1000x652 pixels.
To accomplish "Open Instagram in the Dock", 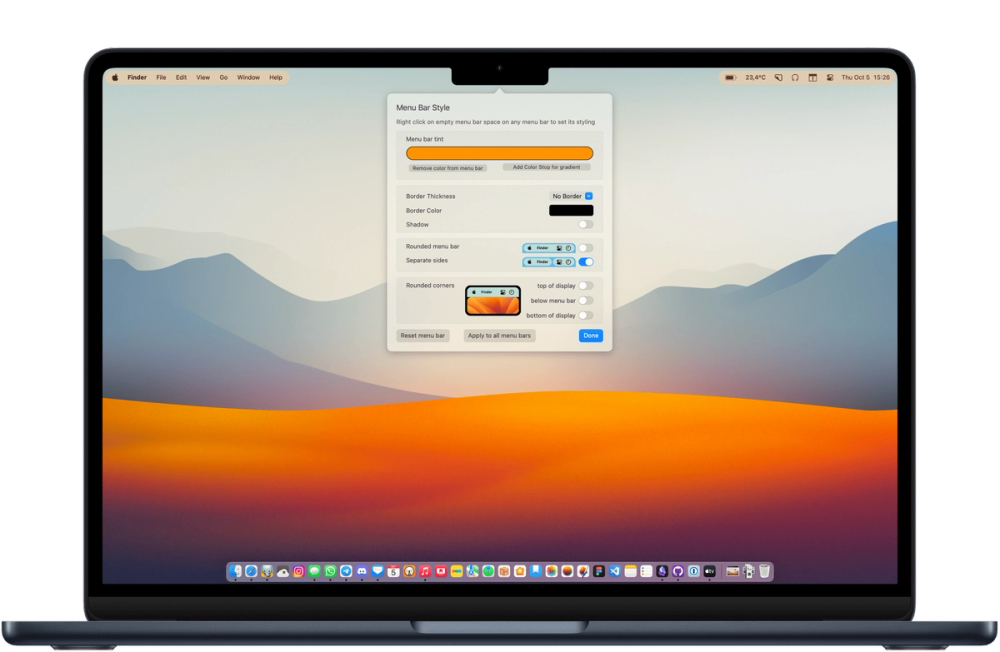I will click(298, 571).
